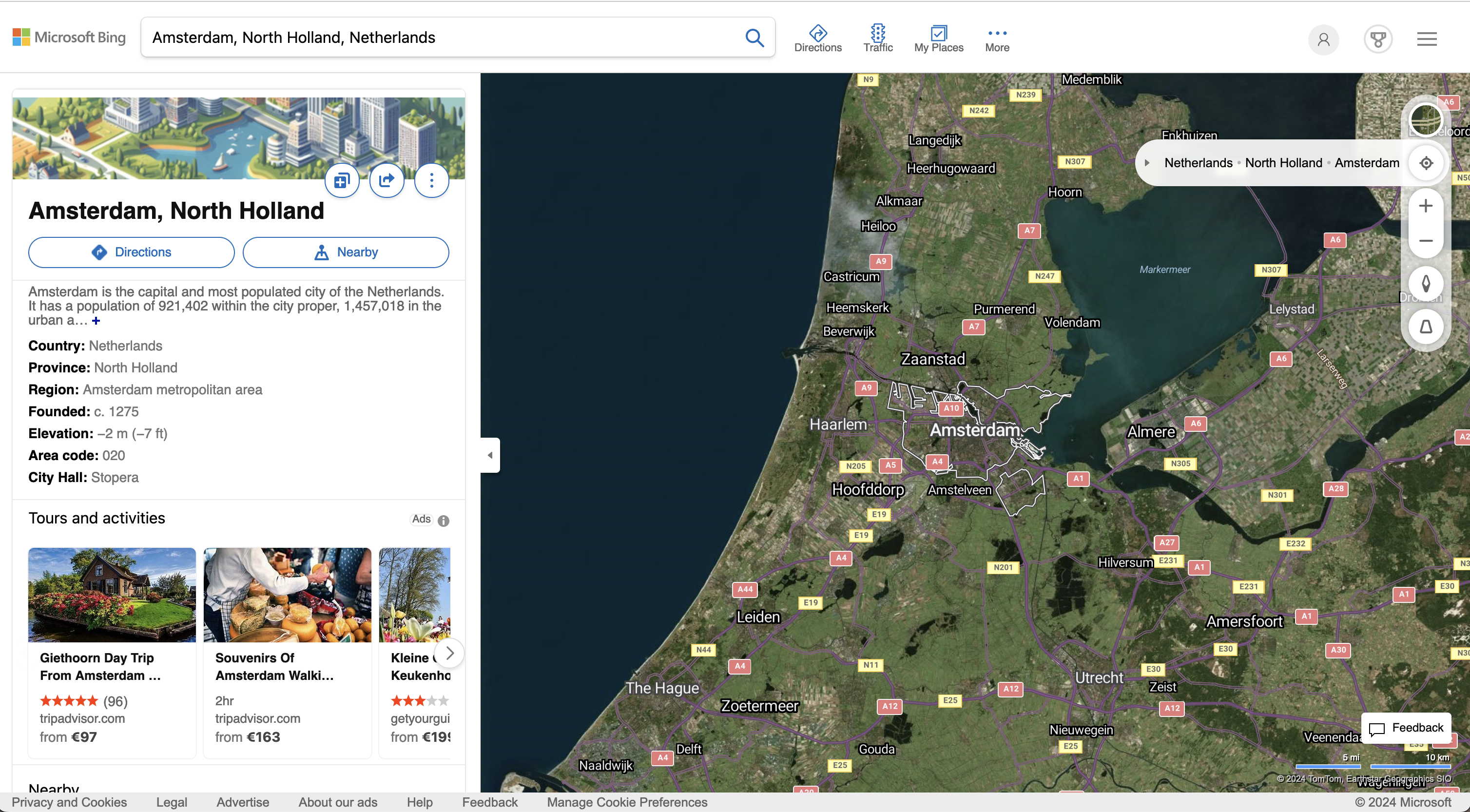Click the Nearby button
The height and width of the screenshot is (812, 1470).
tap(345, 252)
